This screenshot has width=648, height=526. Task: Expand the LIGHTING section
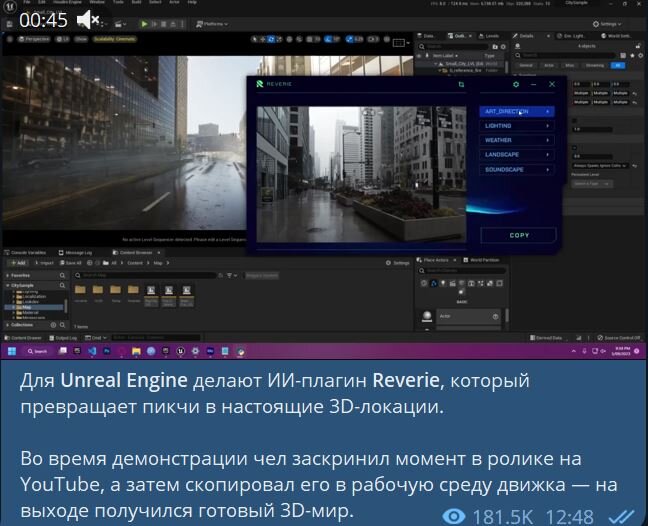pos(517,126)
